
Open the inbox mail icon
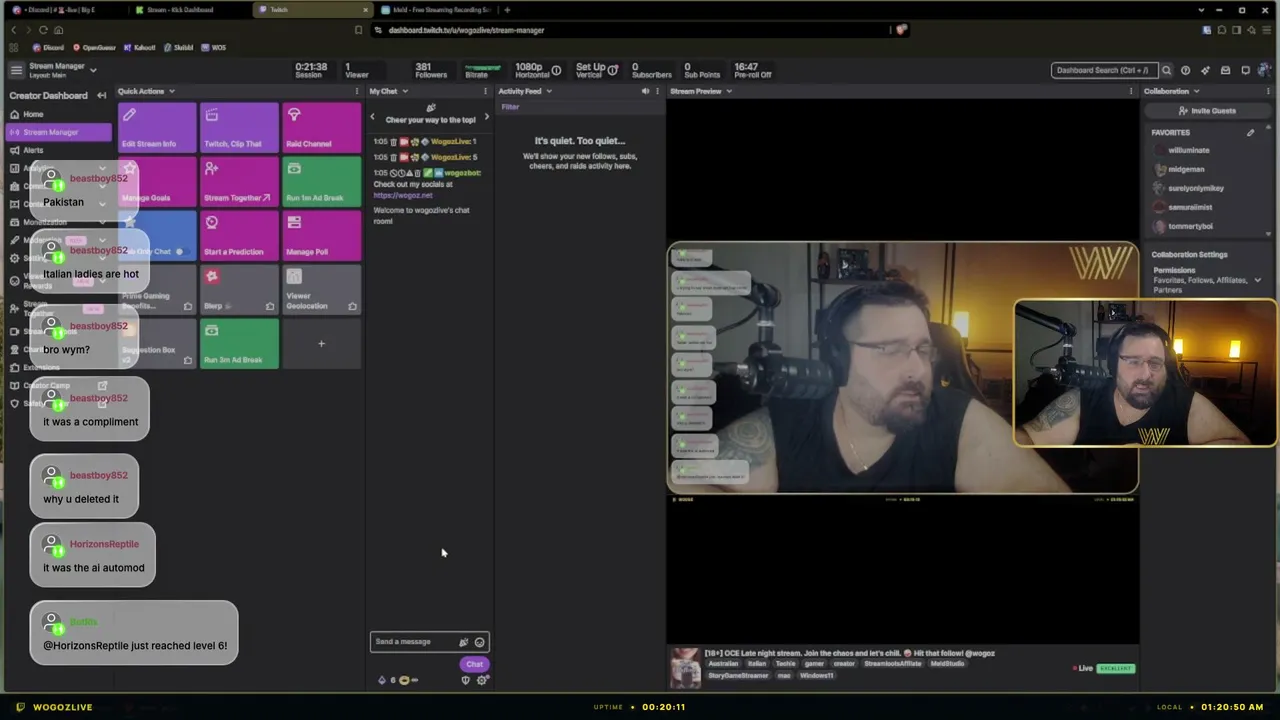coord(1225,70)
